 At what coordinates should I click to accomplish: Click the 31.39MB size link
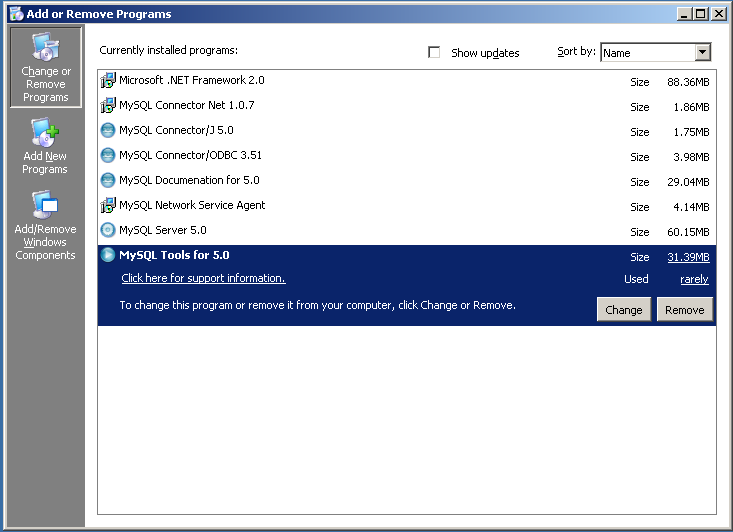pos(688,257)
